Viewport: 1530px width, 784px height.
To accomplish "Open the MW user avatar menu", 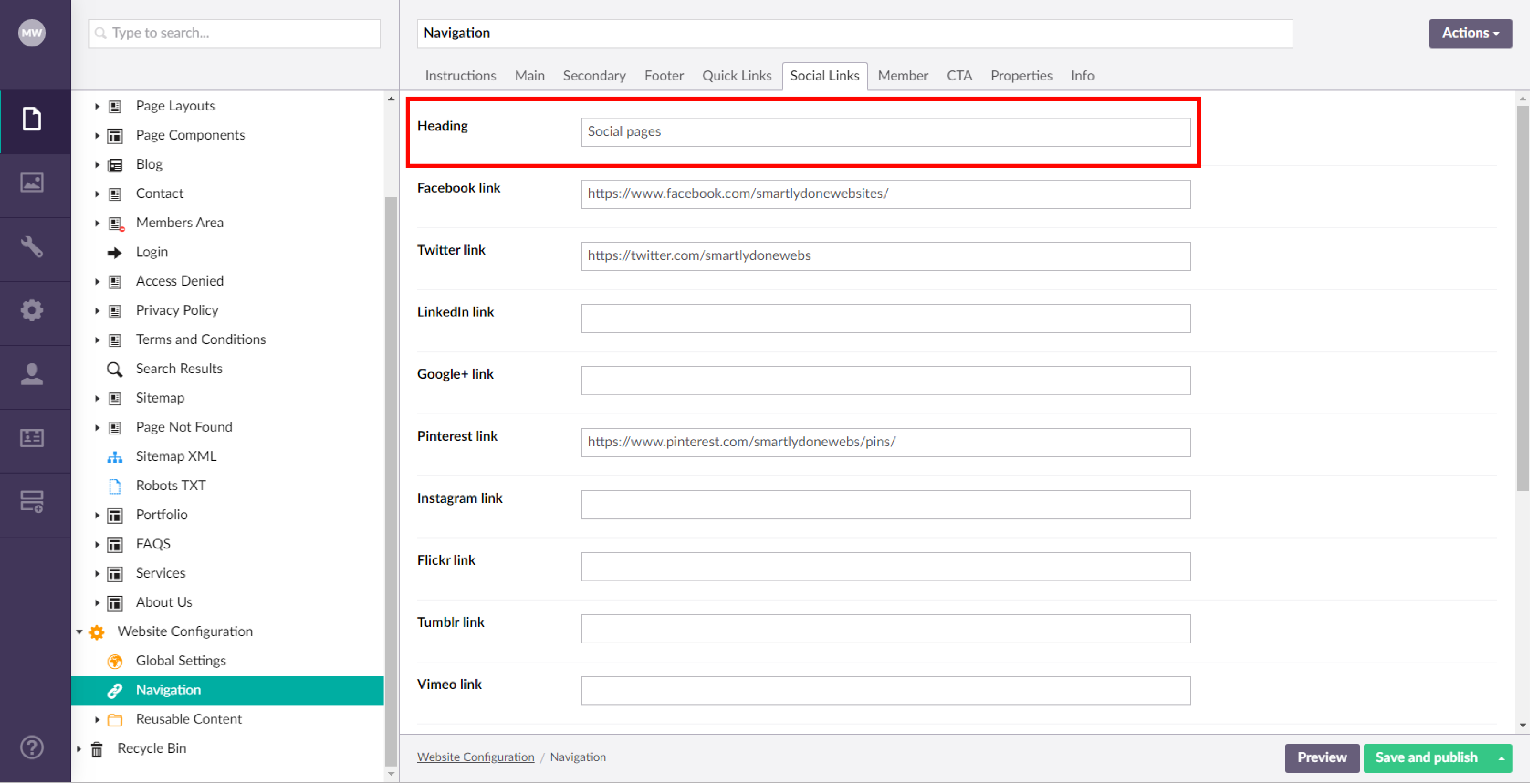I will 31,33.
